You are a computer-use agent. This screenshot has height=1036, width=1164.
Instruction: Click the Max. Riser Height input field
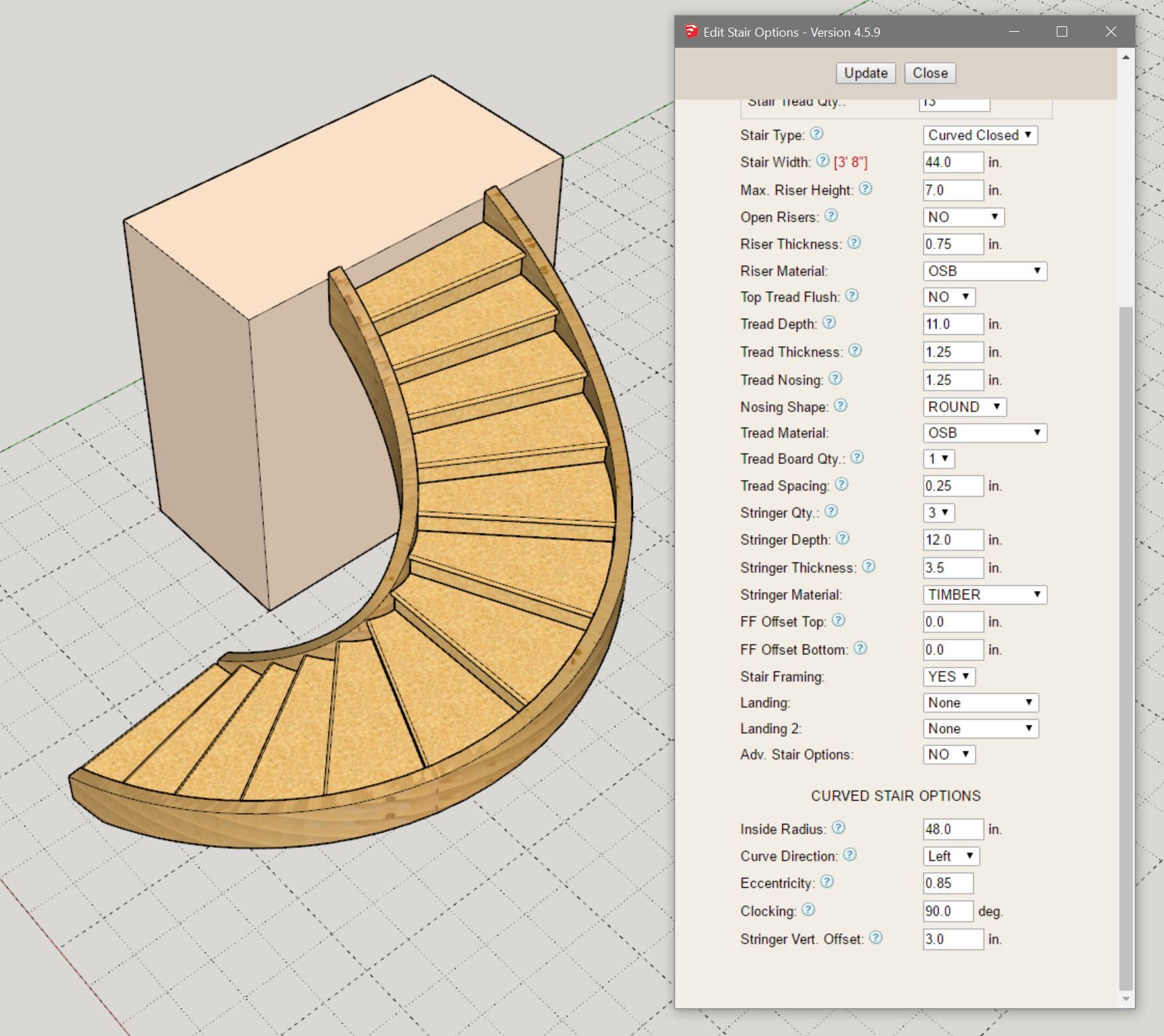tap(953, 190)
